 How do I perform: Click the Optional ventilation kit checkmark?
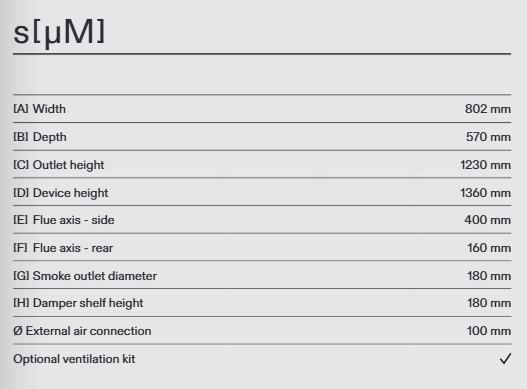(505, 359)
